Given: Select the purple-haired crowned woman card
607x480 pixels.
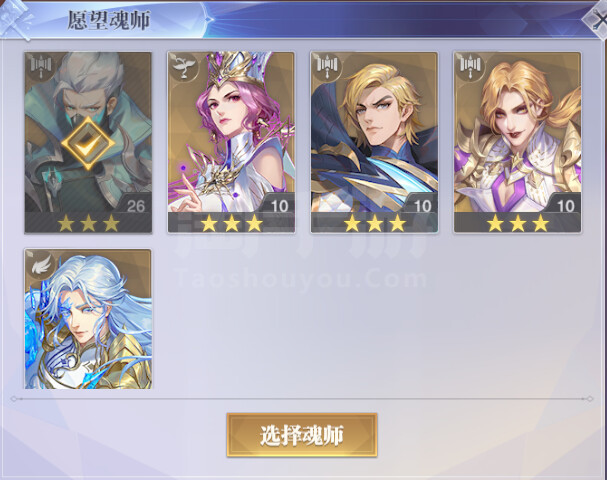Looking at the screenshot, I should (231, 142).
